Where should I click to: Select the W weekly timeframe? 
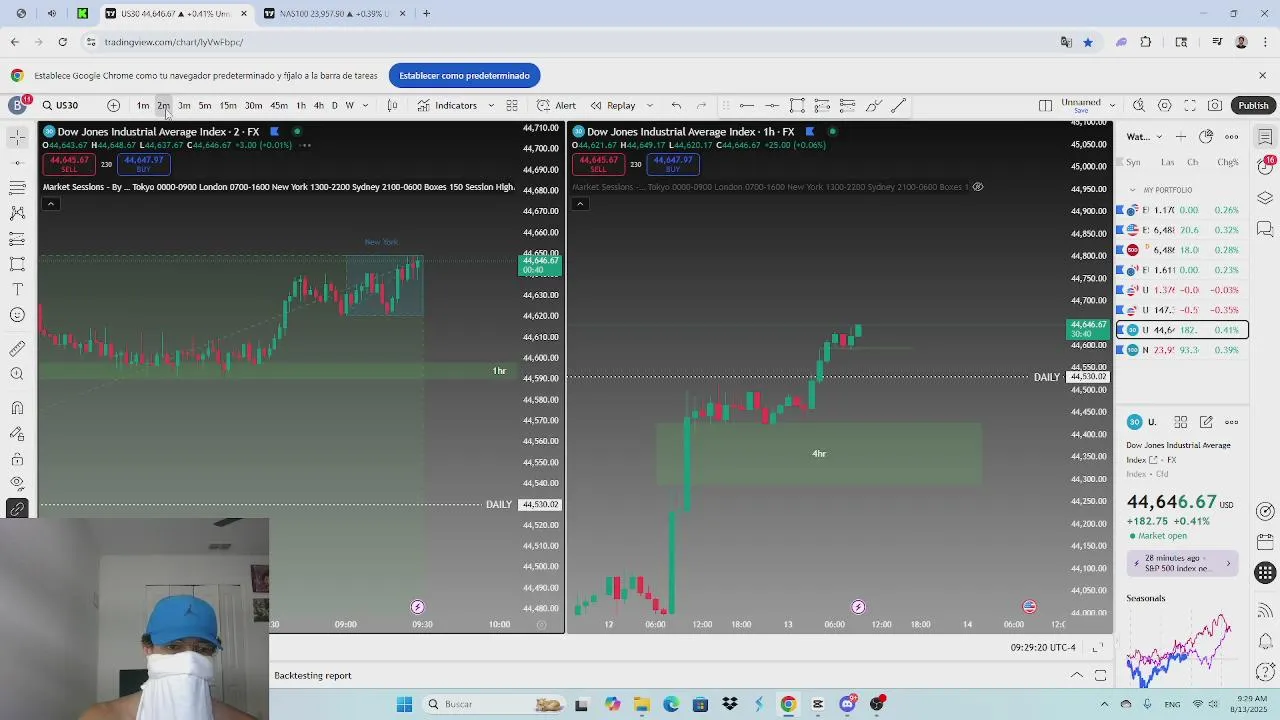coord(349,105)
